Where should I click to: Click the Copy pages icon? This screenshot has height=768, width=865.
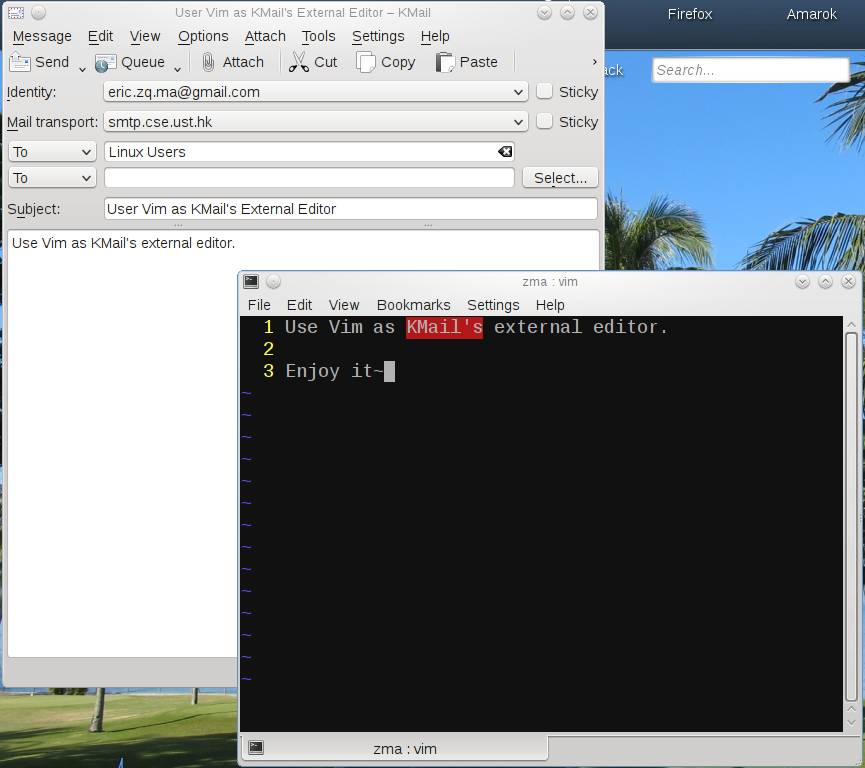pyautogui.click(x=365, y=62)
